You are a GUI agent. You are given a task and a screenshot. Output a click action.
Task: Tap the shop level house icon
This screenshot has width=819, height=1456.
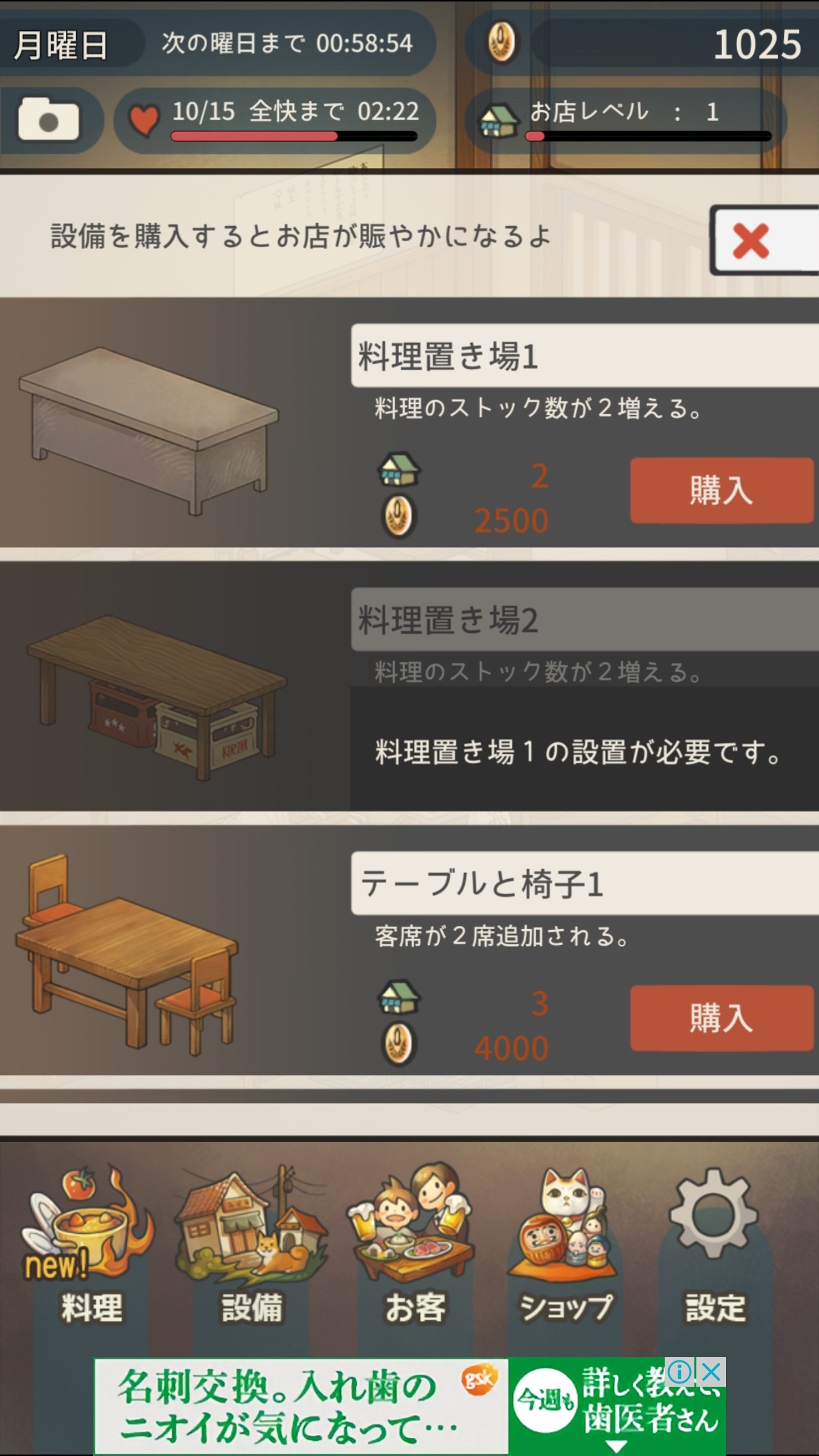click(499, 120)
